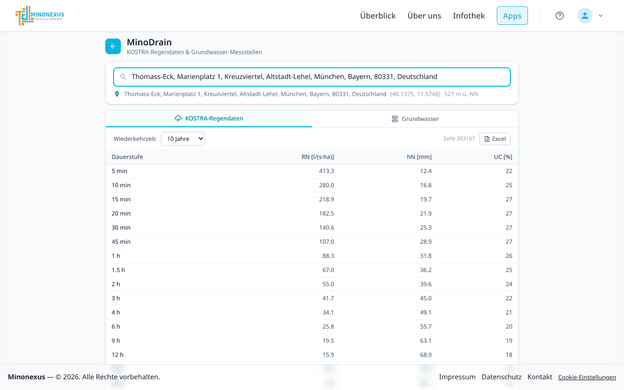Click the hN [mm] column header
Image resolution: width=624 pixels, height=390 pixels.
[419, 157]
